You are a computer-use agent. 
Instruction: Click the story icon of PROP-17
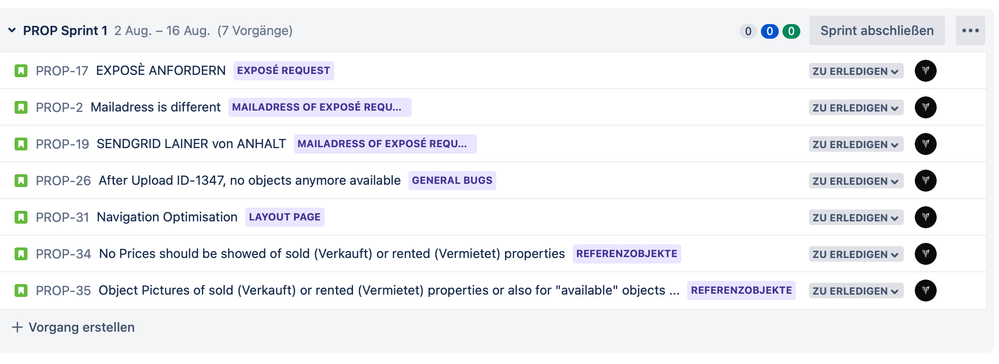(x=21, y=71)
